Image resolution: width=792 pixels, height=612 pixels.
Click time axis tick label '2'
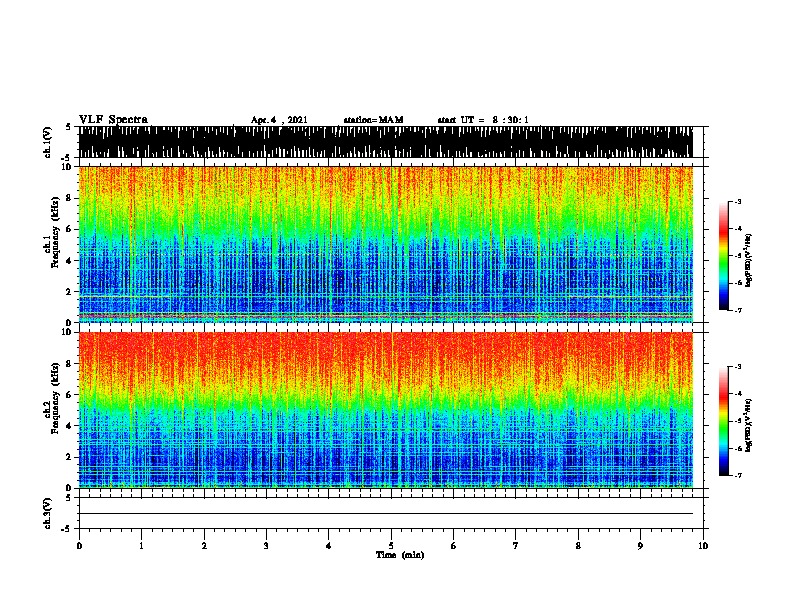[204, 546]
